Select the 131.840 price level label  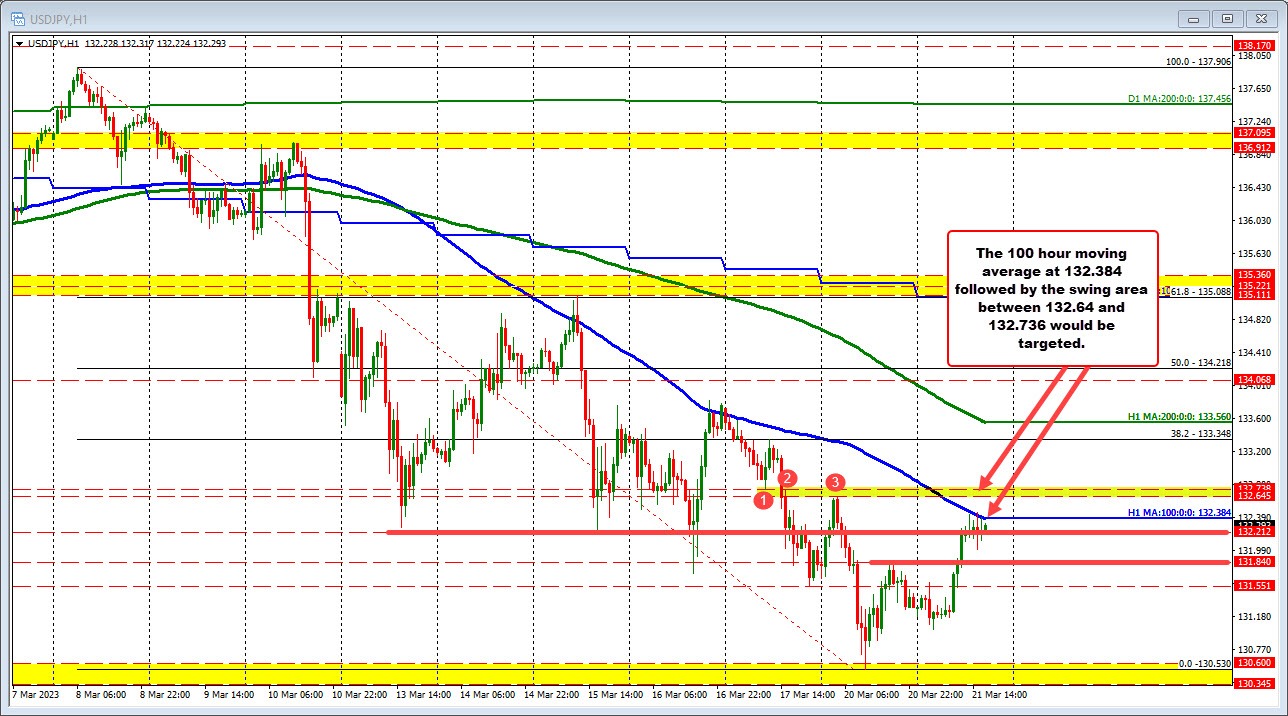1253,562
